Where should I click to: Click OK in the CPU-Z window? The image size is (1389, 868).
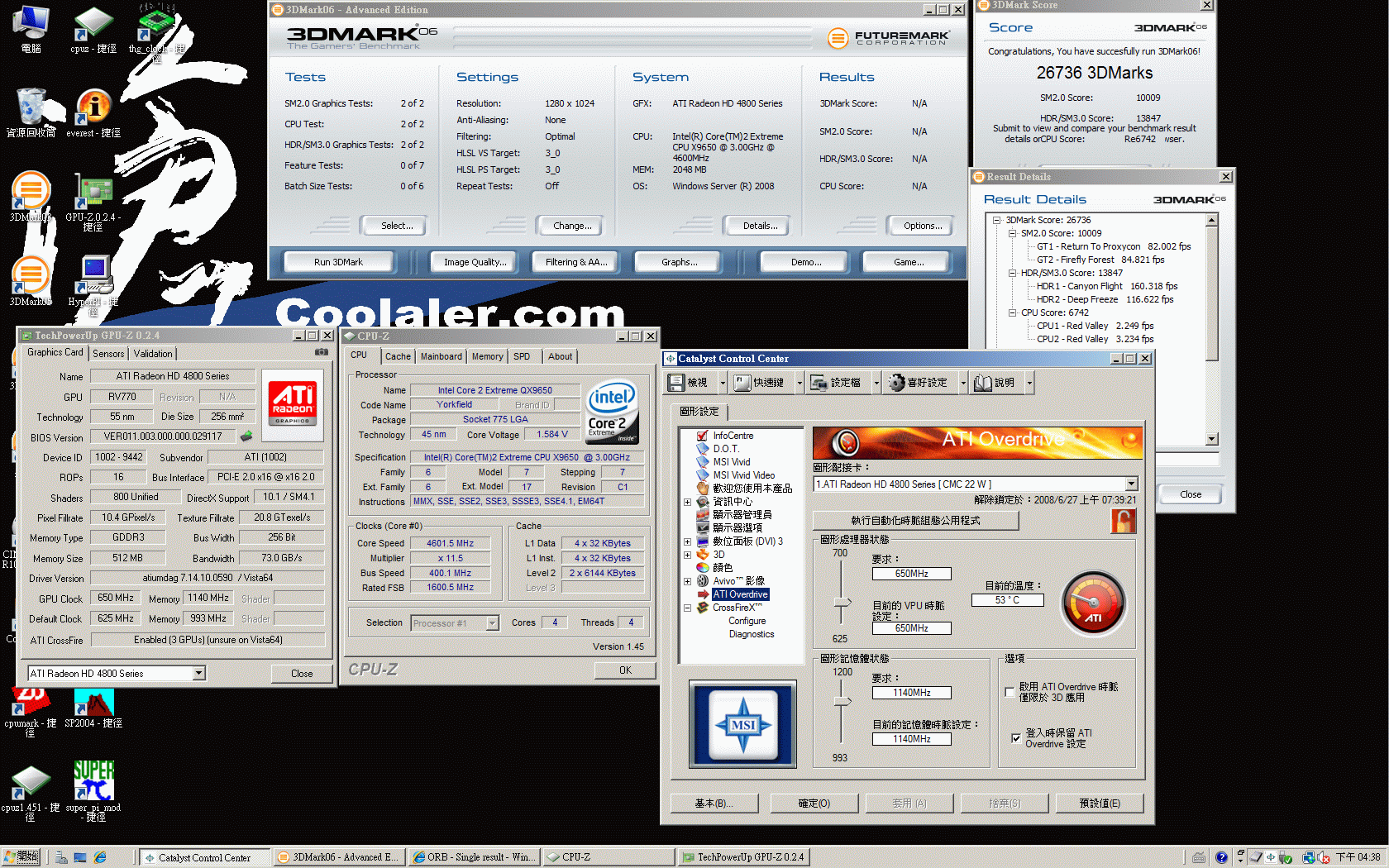click(625, 670)
